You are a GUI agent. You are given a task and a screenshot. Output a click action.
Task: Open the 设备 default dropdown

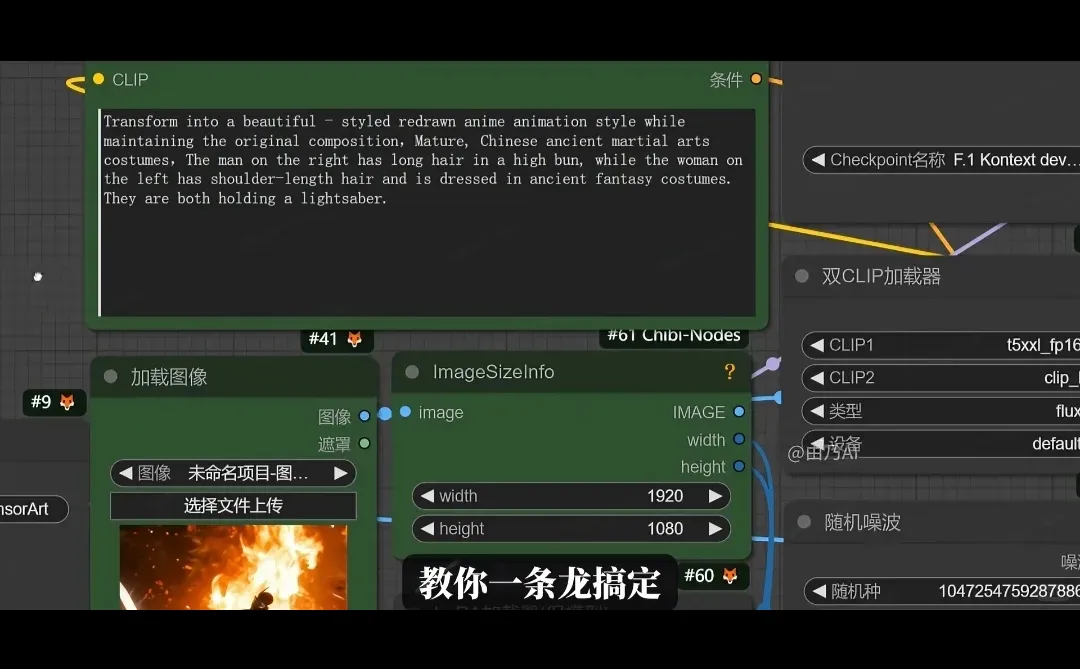coord(942,444)
